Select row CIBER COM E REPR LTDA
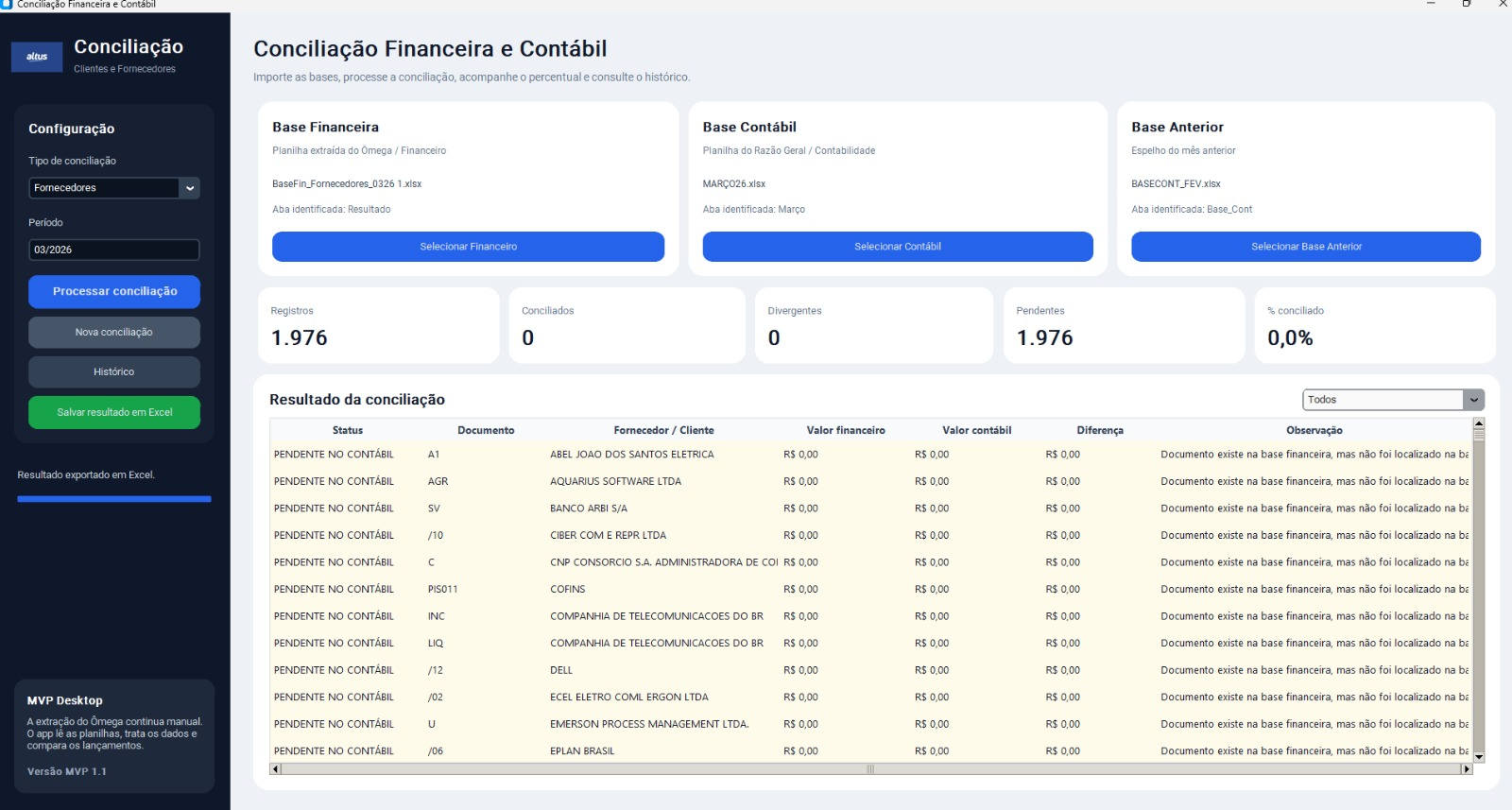1512x810 pixels. coord(870,535)
